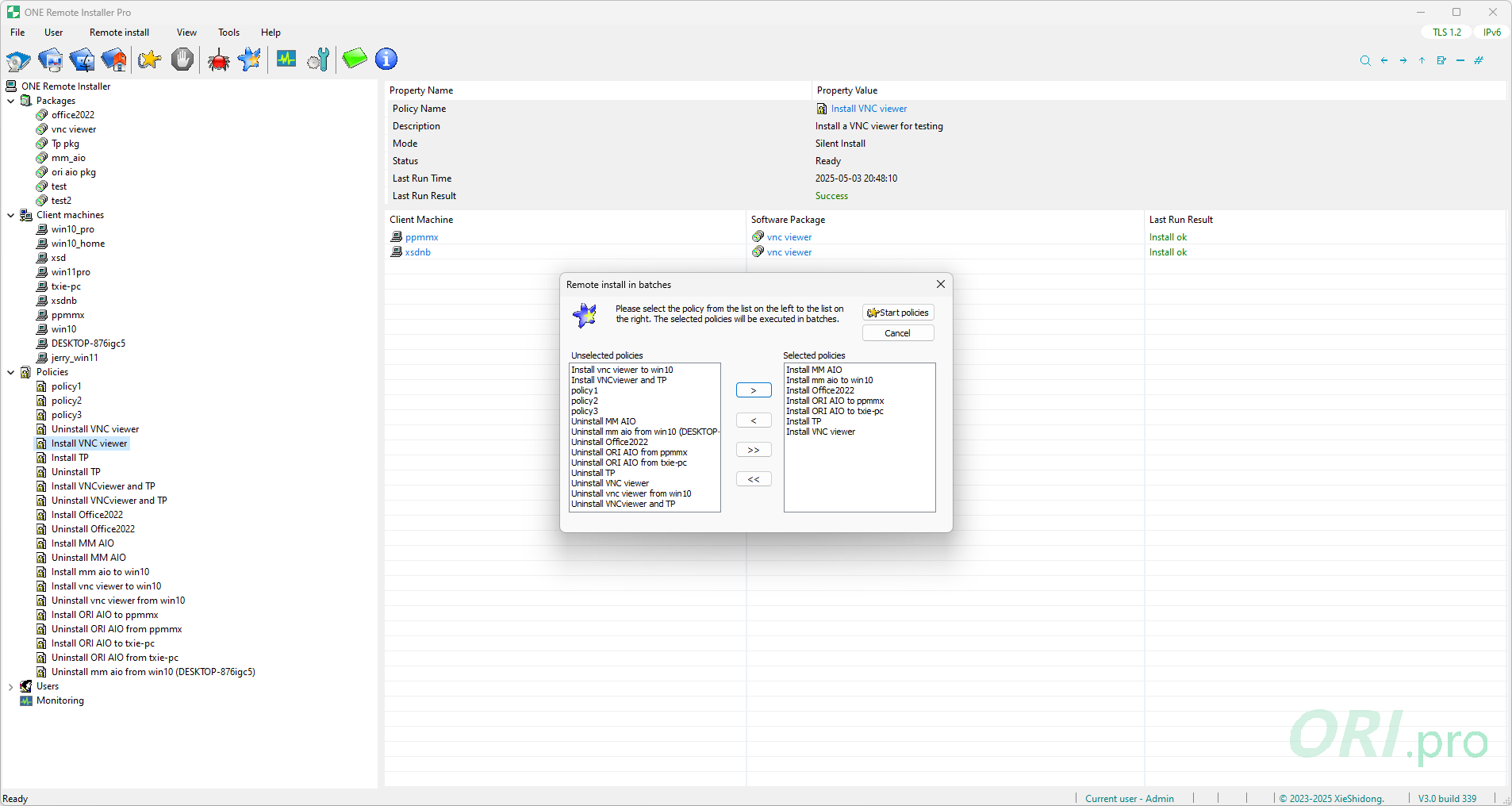Open the Tools menu
This screenshot has width=1512, height=806.
click(x=228, y=33)
